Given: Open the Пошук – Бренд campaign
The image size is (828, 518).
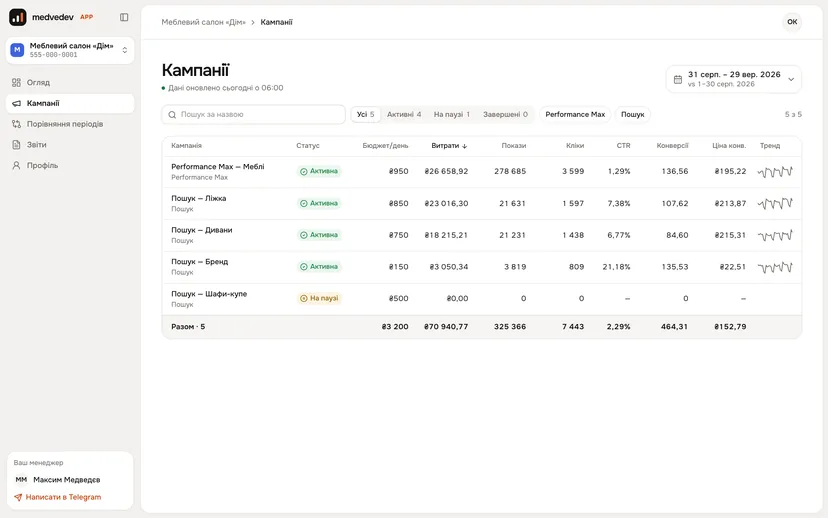Looking at the screenshot, I should 200,262.
